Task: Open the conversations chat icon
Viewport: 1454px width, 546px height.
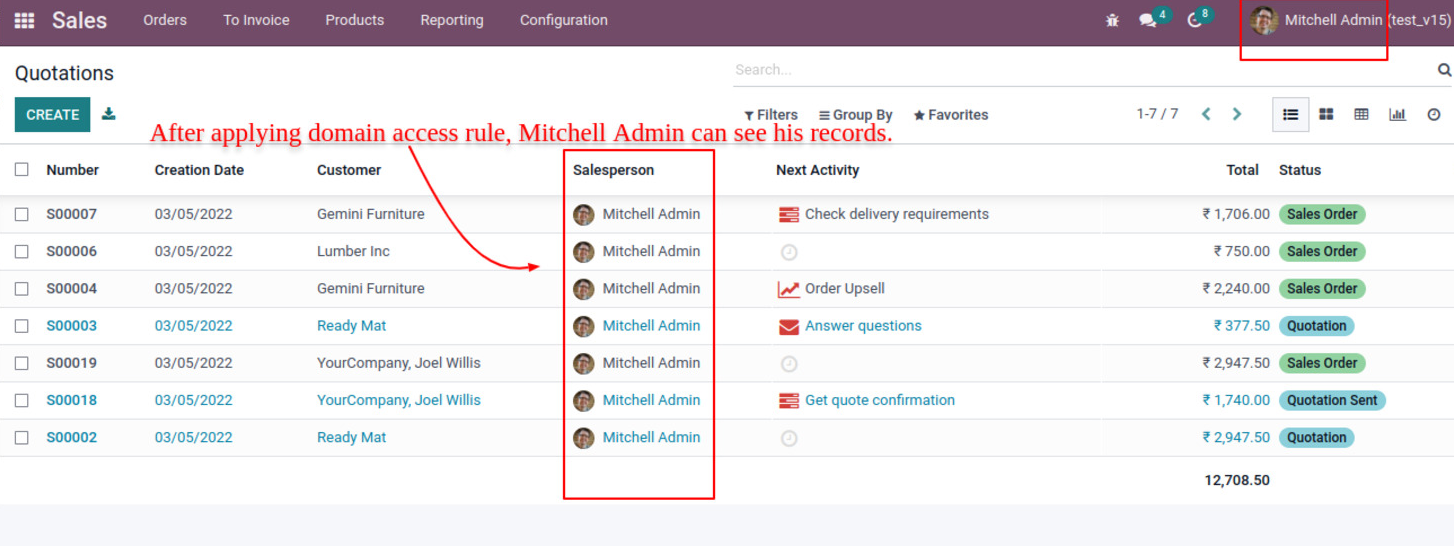Action: (x=1148, y=20)
